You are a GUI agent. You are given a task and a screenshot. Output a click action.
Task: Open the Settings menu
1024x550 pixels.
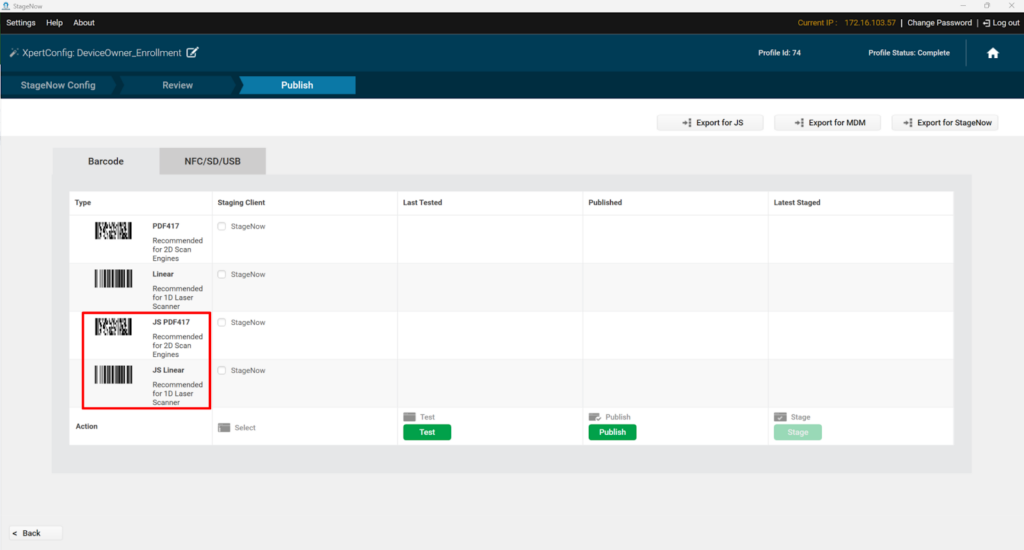click(21, 23)
